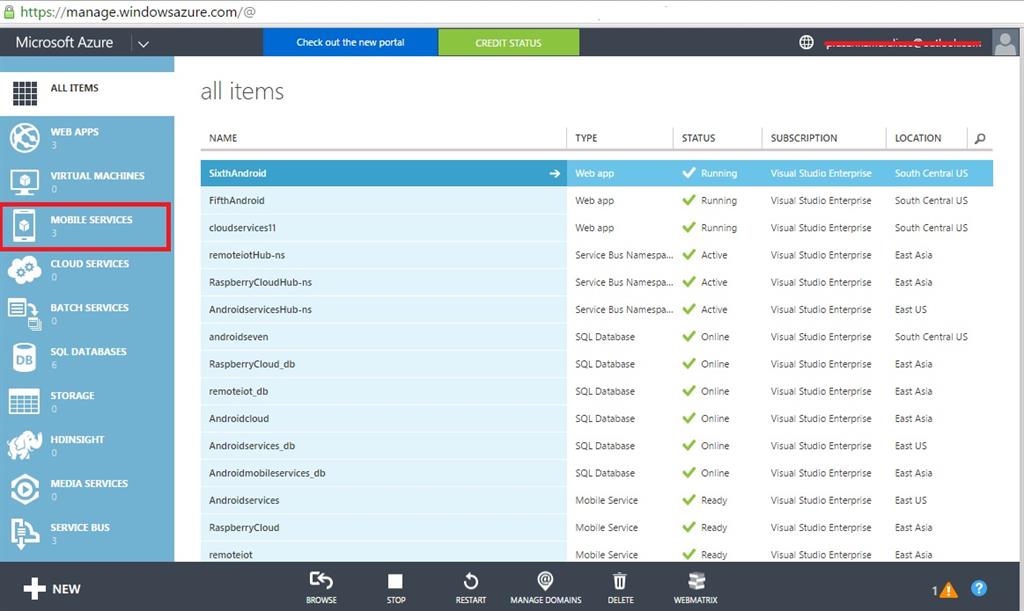Screen dimensions: 1024x611
Task: Select the remoteiotHub-ns row name
Action: pos(247,255)
